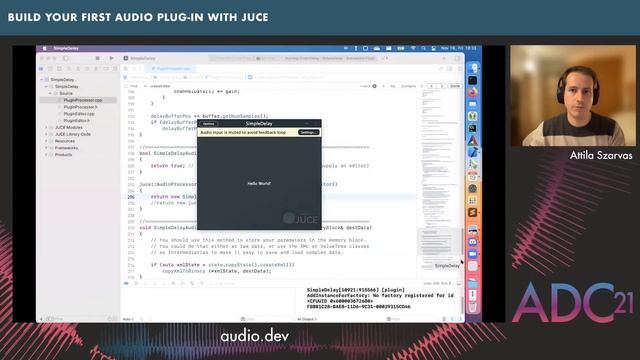Select the project navigator folder icon
Viewport: 640px width, 360px height.
[41, 69]
